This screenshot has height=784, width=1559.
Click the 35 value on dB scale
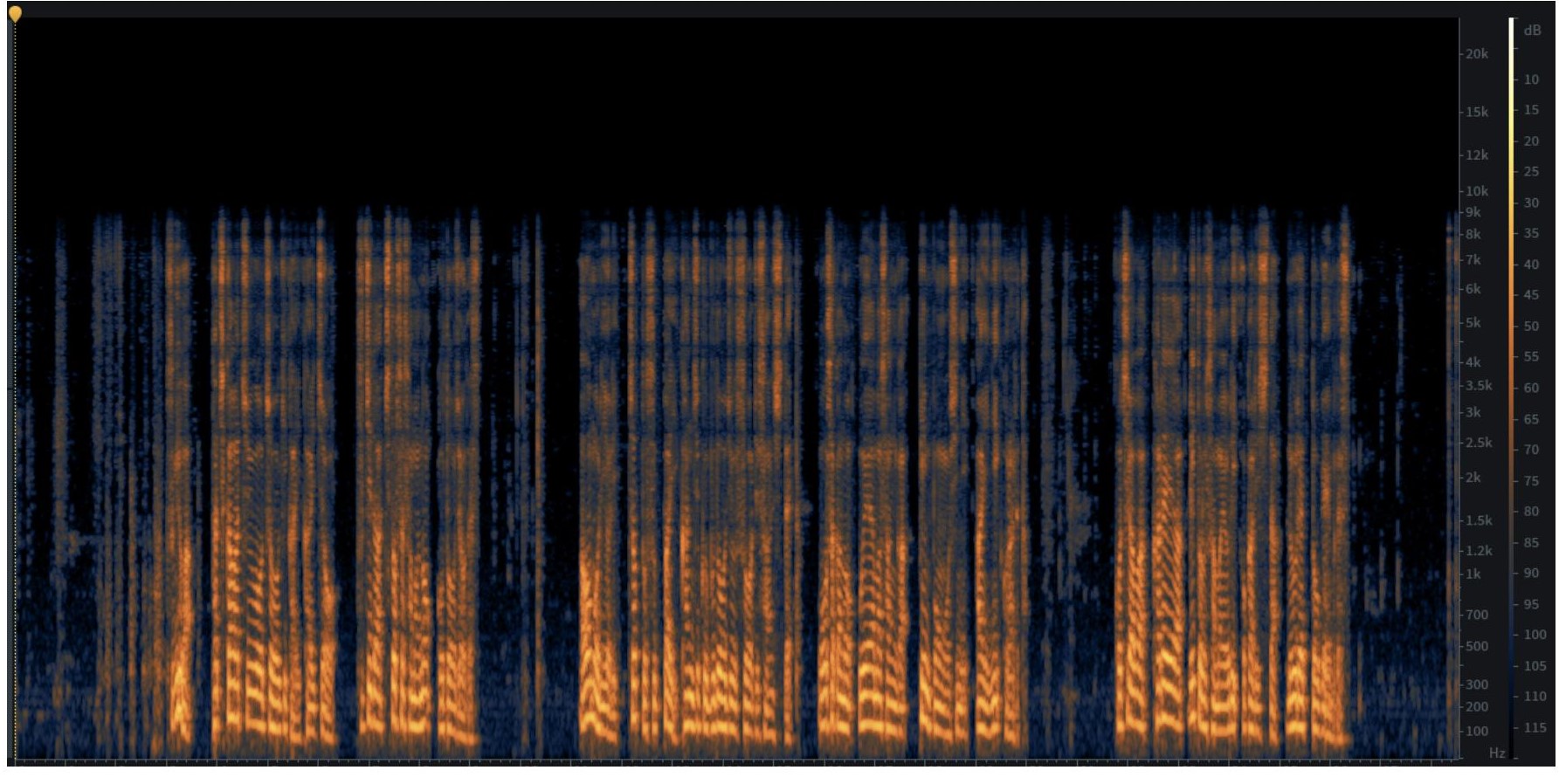tap(1532, 234)
